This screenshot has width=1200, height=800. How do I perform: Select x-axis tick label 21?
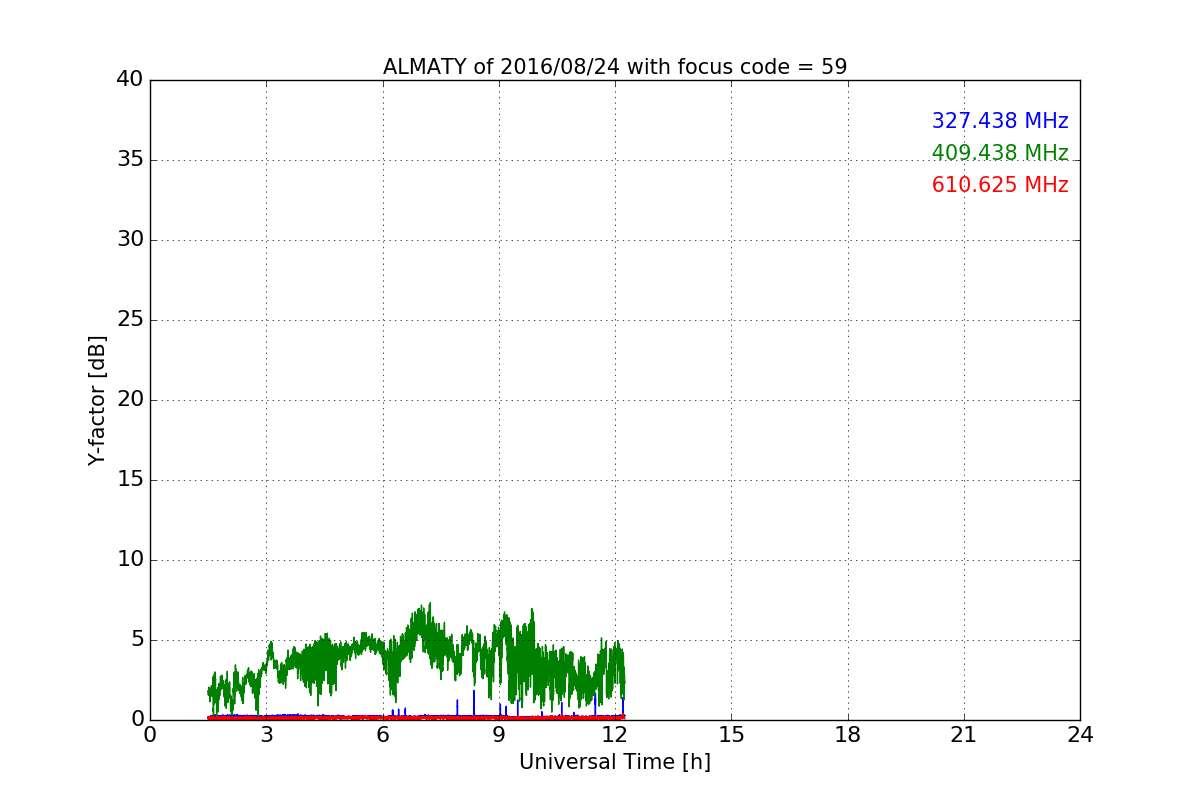point(964,735)
